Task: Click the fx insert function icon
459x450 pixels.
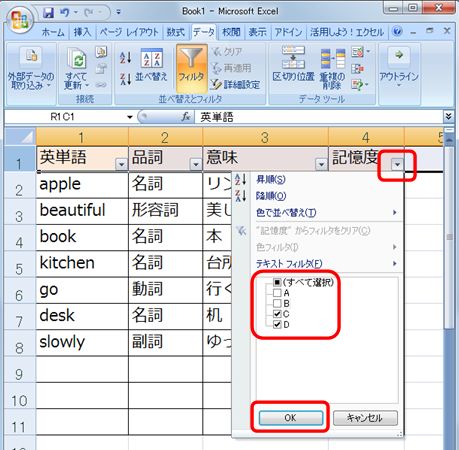Action: click(186, 117)
